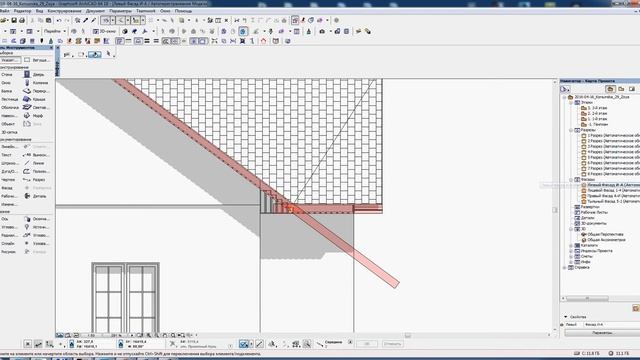Viewport: 640px width, 360px height.
Task: Collapse the Разрезы (sections) tree node
Action: tap(571, 130)
